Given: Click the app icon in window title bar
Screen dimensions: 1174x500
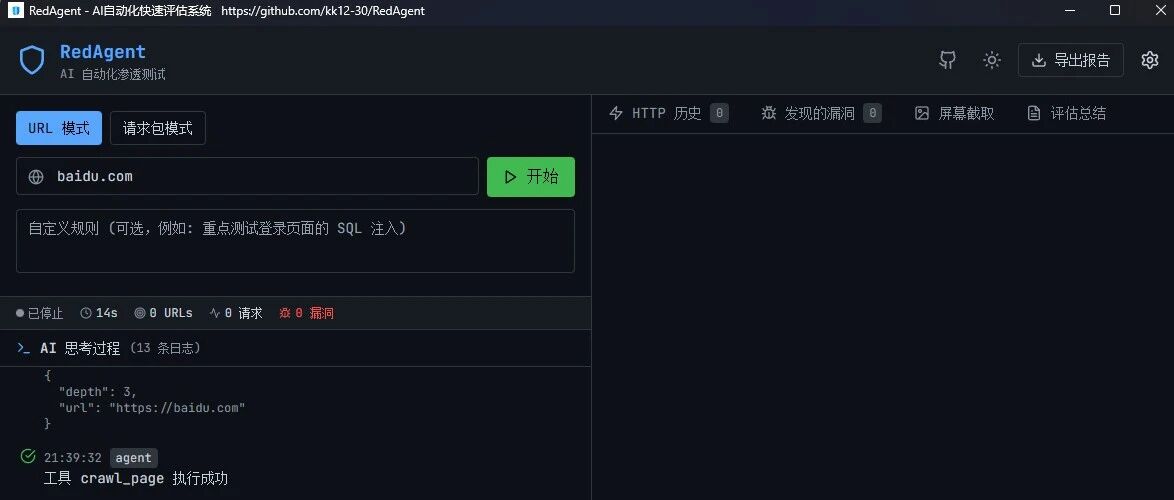Looking at the screenshot, I should pos(14,10).
